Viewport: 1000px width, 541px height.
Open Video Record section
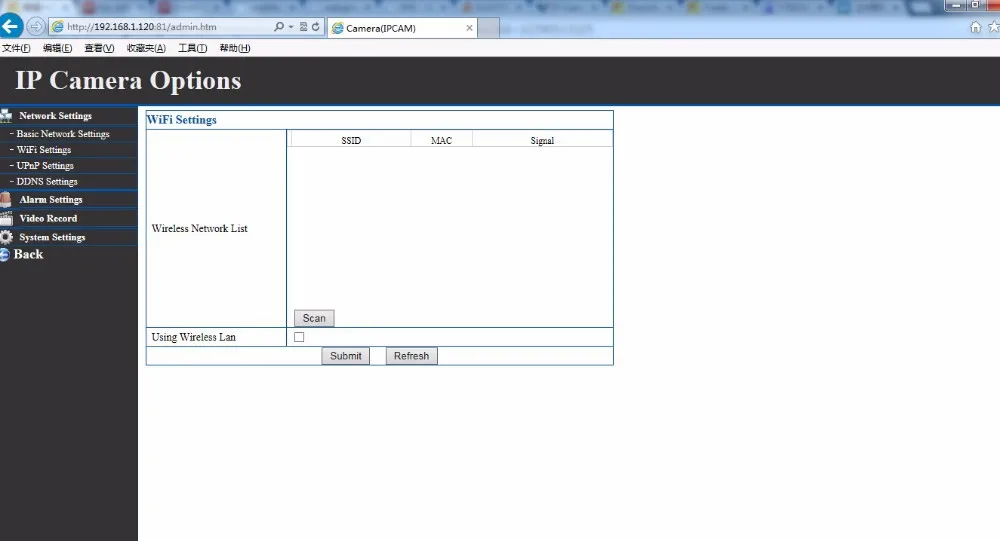48,218
